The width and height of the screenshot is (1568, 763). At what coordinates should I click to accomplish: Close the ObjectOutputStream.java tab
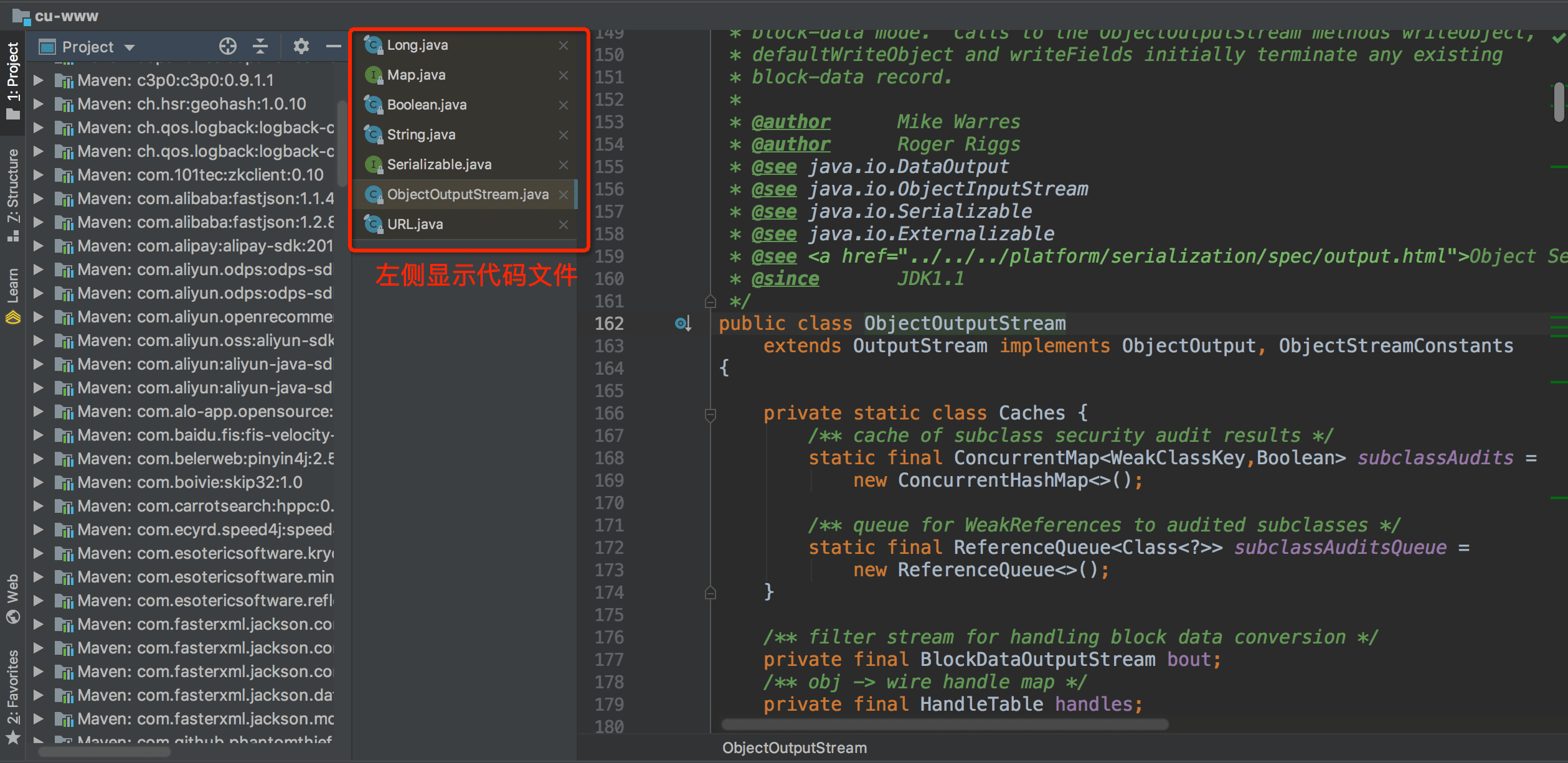(x=563, y=194)
